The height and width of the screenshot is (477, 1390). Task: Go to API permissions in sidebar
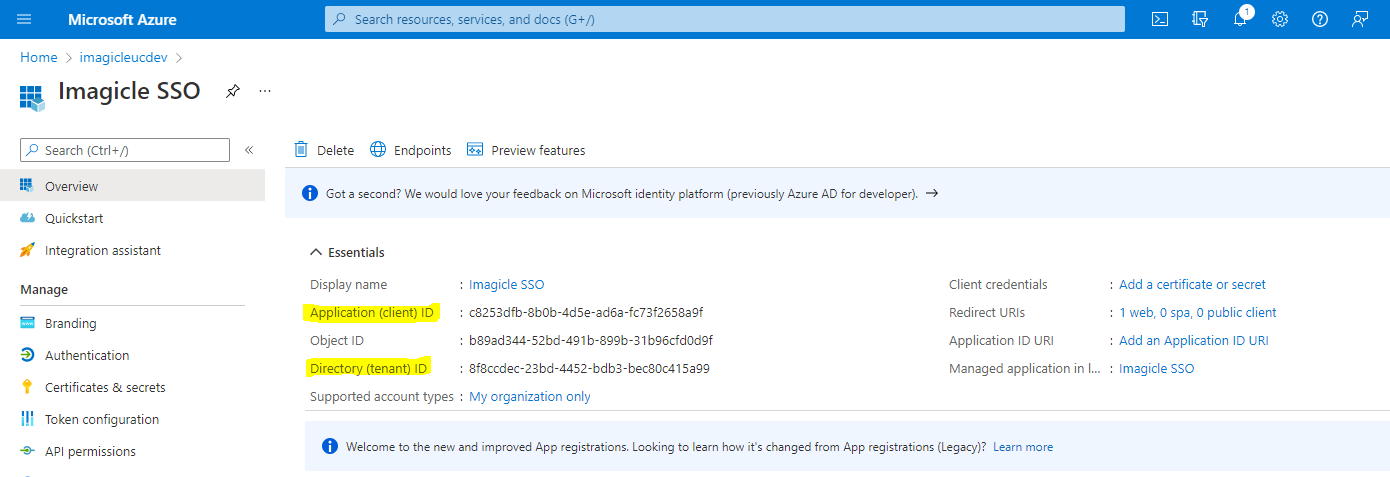pyautogui.click(x=90, y=451)
